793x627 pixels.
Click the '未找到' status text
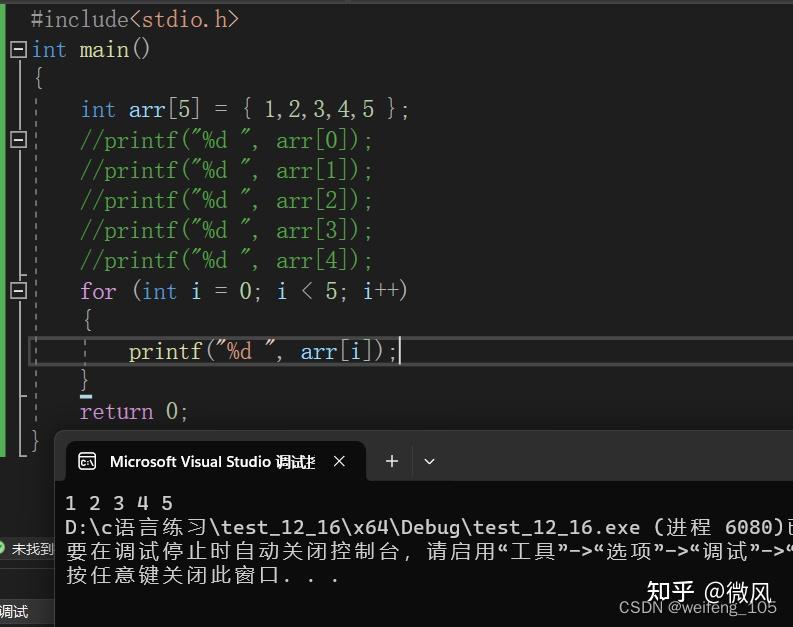point(32,549)
